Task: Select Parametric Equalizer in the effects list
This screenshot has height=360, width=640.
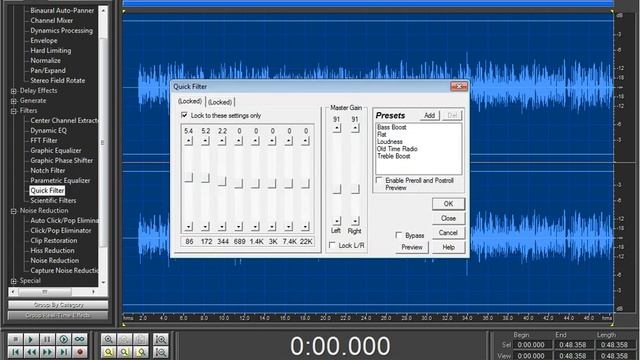Action: [x=60, y=180]
